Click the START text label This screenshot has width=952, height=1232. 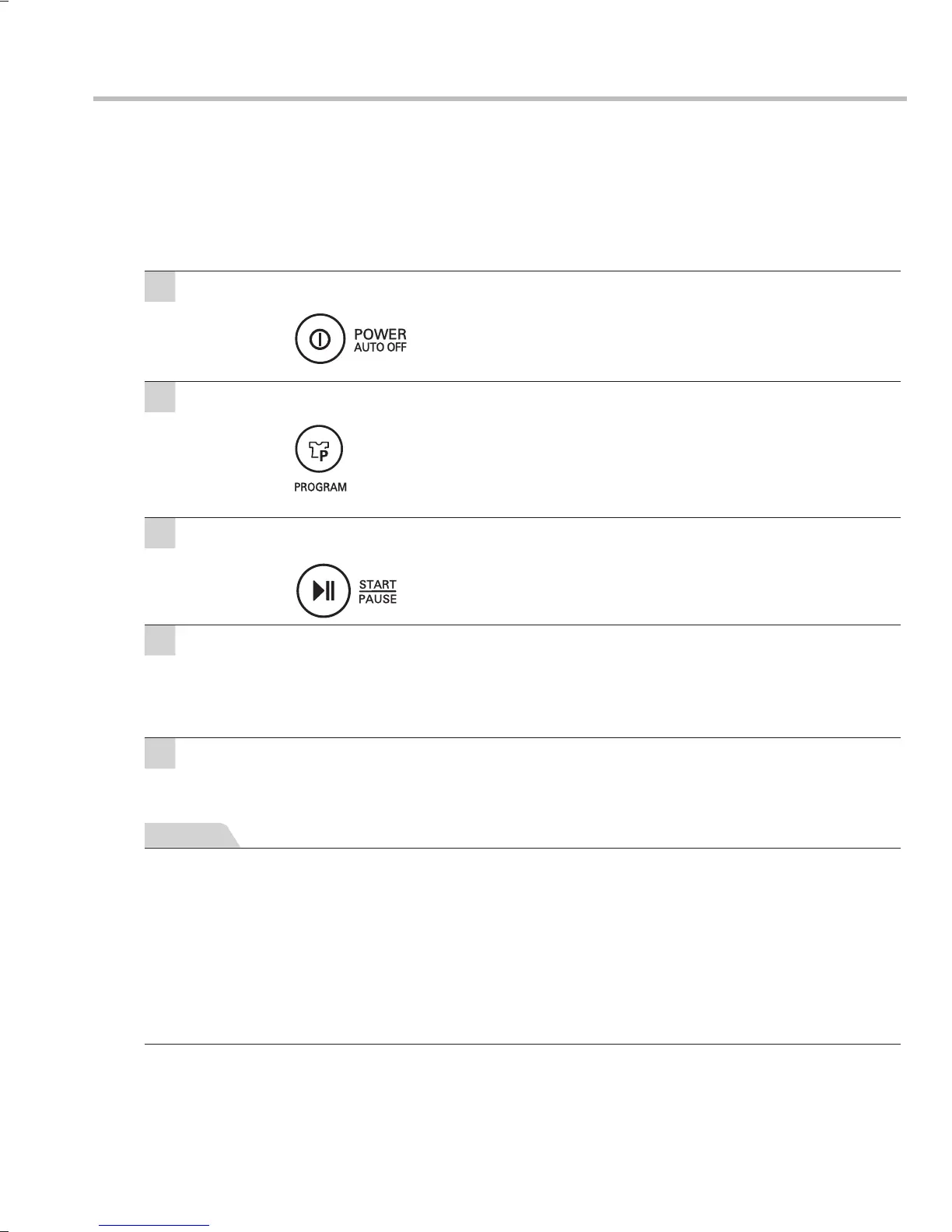378,584
